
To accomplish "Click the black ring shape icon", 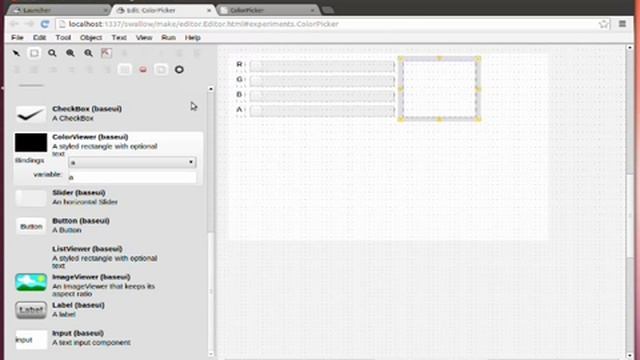I will coord(179,69).
